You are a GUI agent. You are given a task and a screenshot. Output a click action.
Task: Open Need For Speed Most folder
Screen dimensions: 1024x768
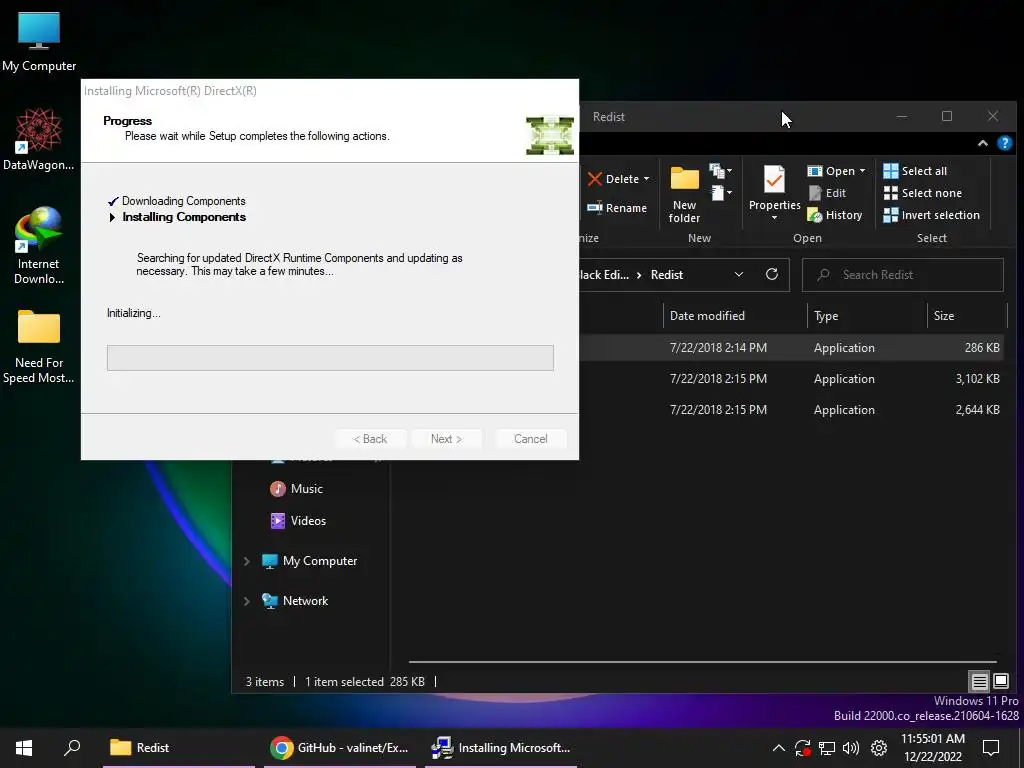pos(39,346)
